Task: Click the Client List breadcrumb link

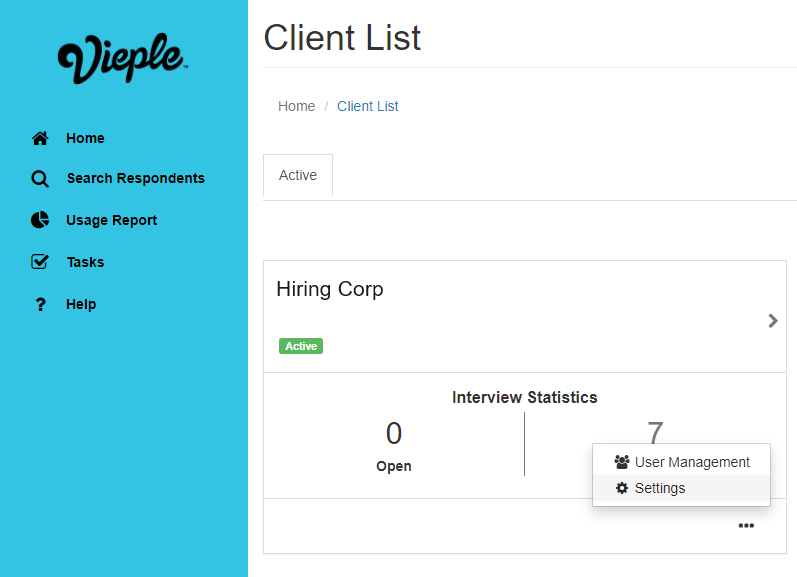Action: [368, 106]
